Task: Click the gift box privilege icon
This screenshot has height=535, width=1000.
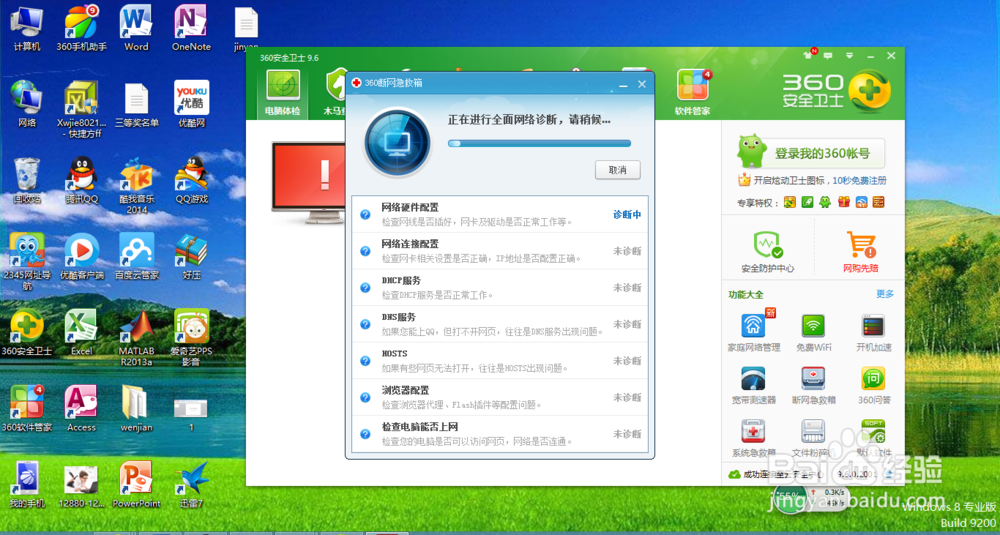Action: [x=844, y=202]
